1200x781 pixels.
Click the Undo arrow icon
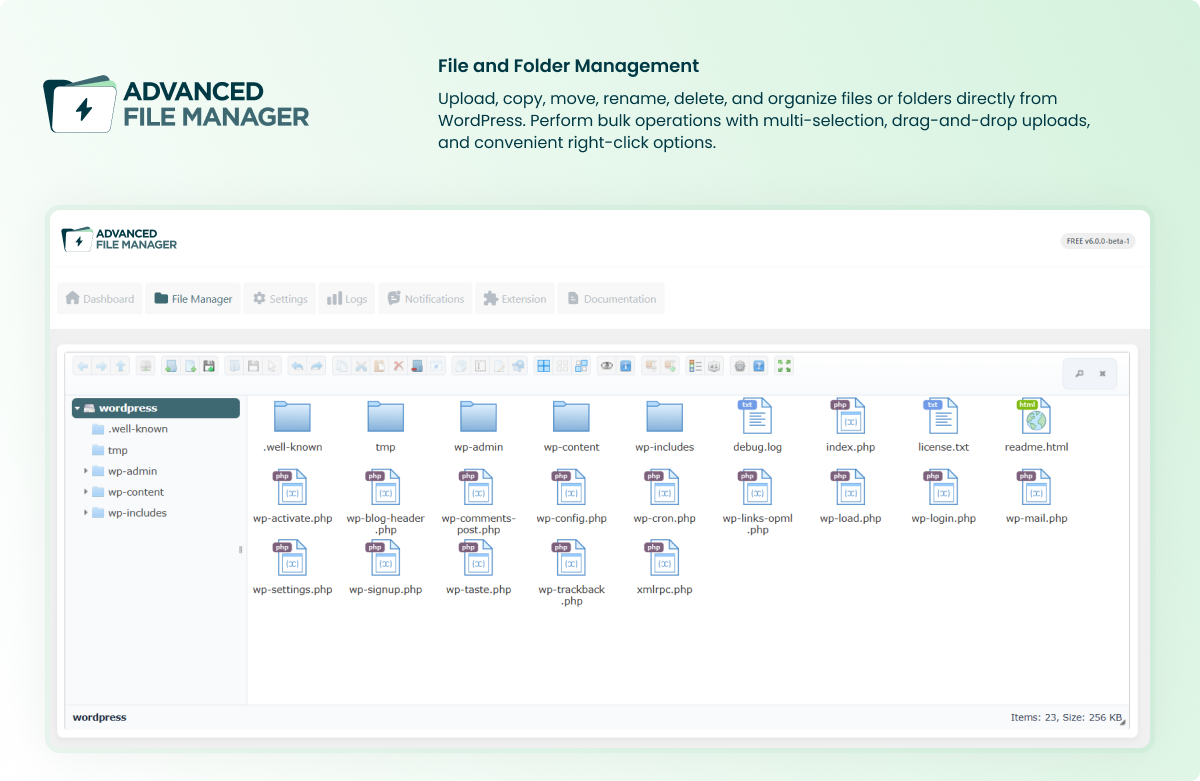pyautogui.click(x=297, y=367)
